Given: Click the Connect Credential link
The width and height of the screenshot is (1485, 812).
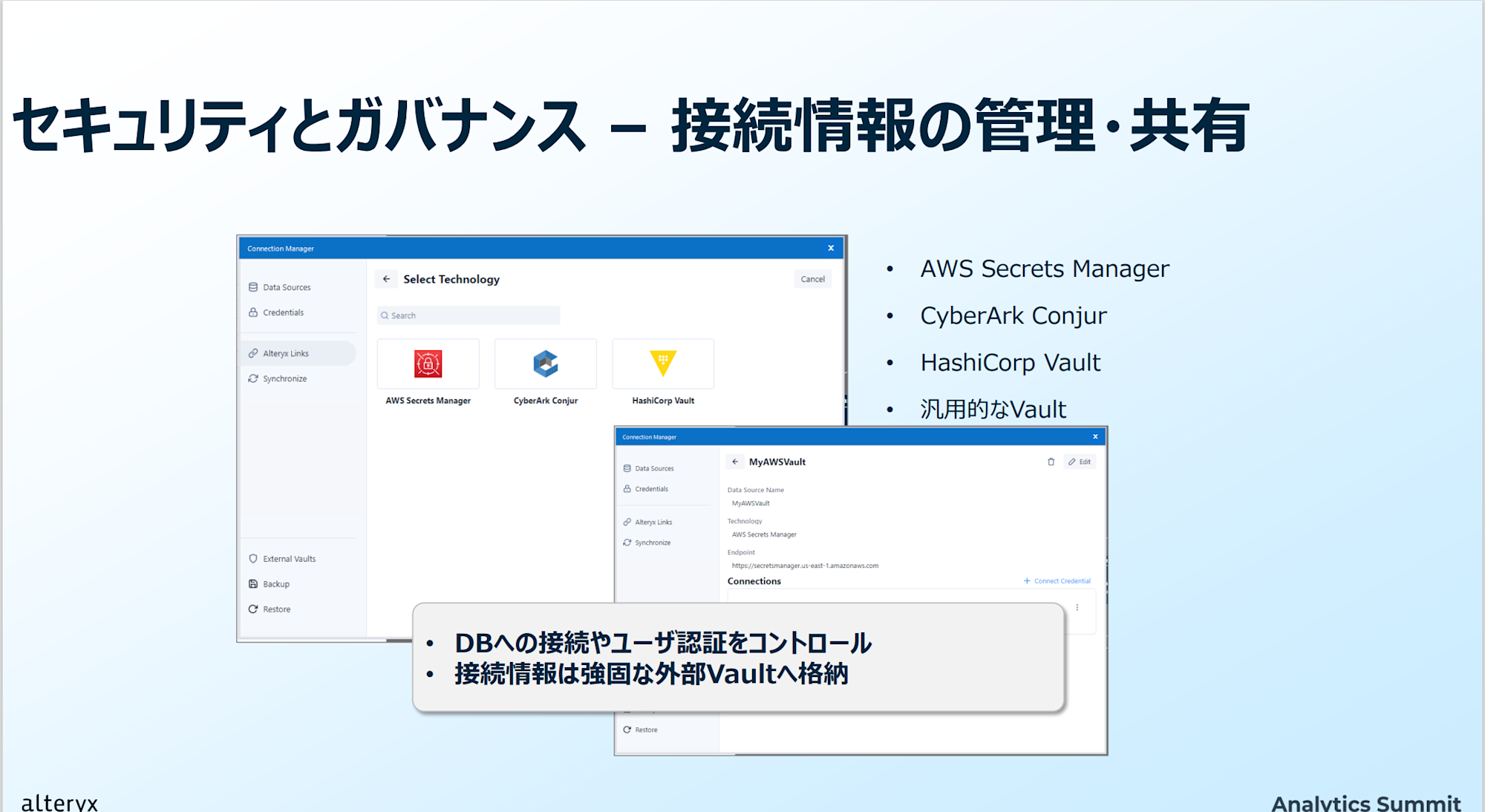Looking at the screenshot, I should coord(1057,581).
